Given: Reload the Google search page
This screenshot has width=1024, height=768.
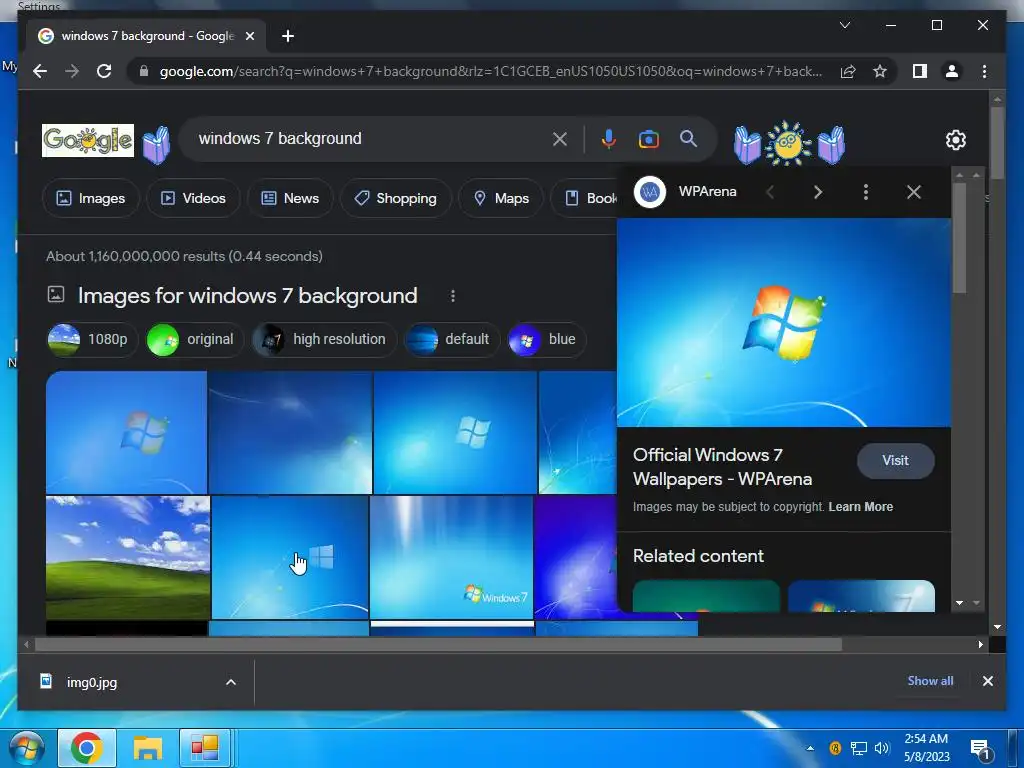Looking at the screenshot, I should click(104, 71).
